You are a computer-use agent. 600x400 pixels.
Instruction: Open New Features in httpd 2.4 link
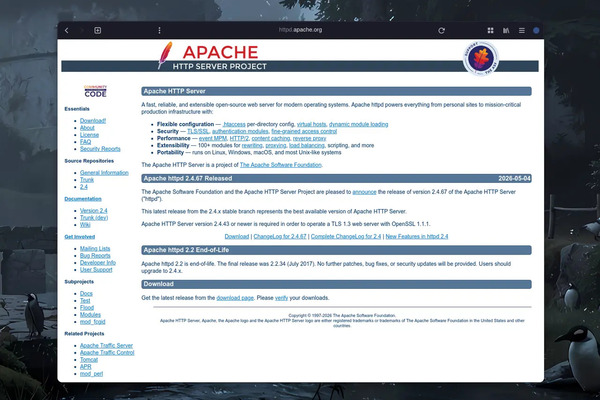417,236
